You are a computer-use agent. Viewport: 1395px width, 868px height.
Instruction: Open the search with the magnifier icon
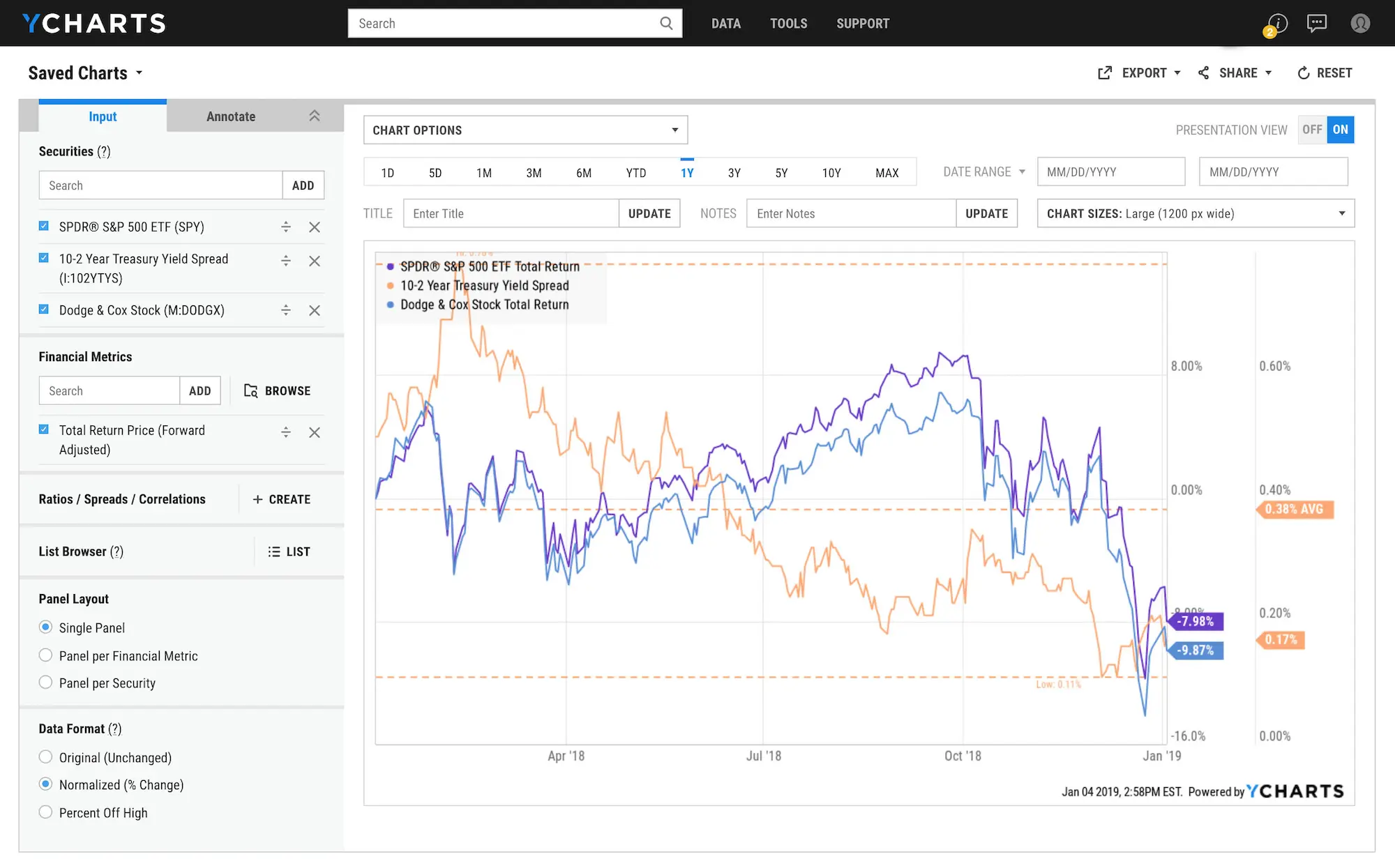point(666,23)
